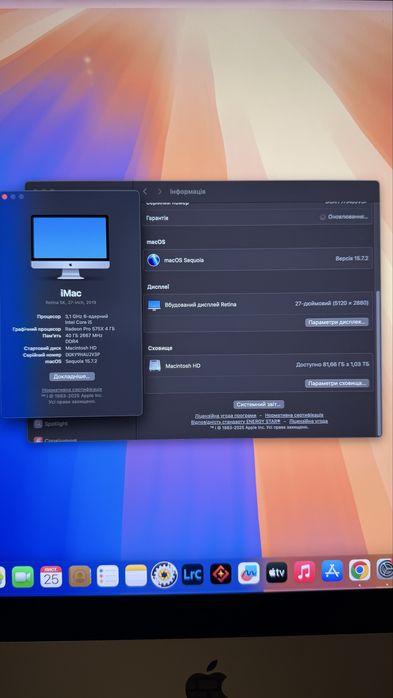Click the macOS Sequoia icon in Information pane
The width and height of the screenshot is (393, 698).
[154, 260]
